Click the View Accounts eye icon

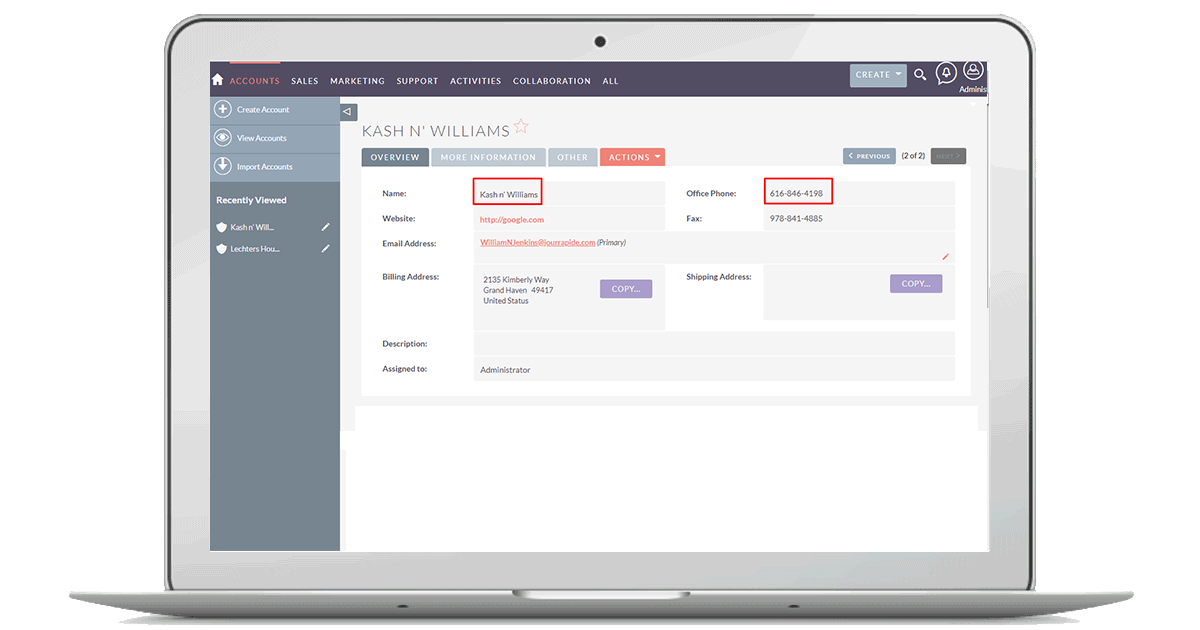point(223,138)
